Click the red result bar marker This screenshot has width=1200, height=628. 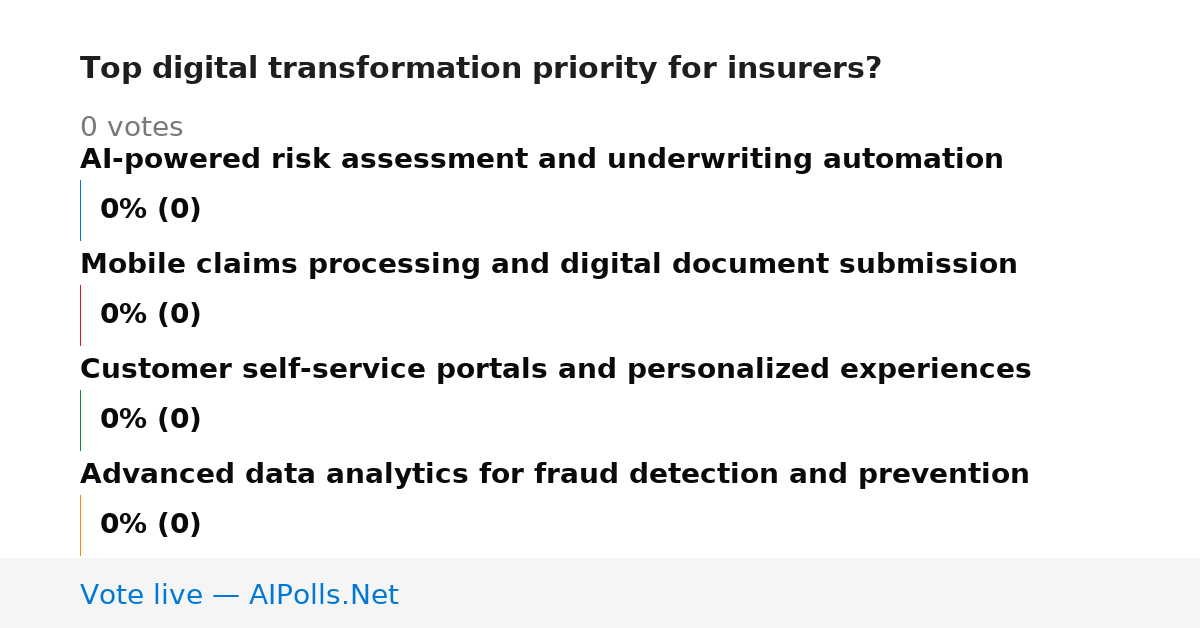(x=81, y=315)
